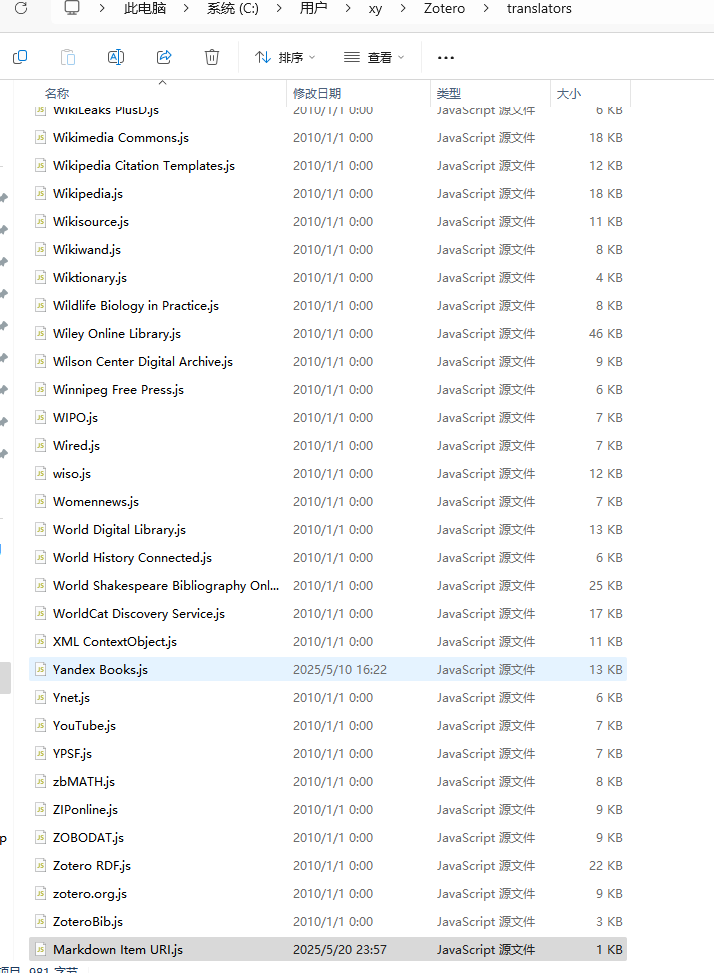Open the three-dot more options menu

pos(445,58)
